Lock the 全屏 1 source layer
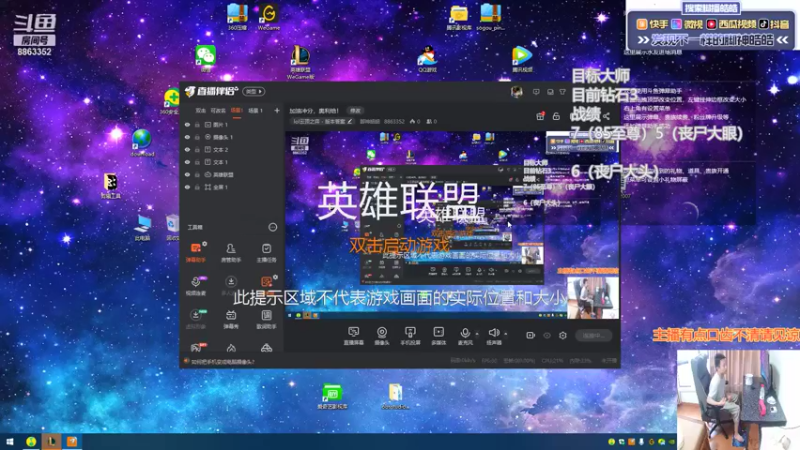 click(197, 187)
